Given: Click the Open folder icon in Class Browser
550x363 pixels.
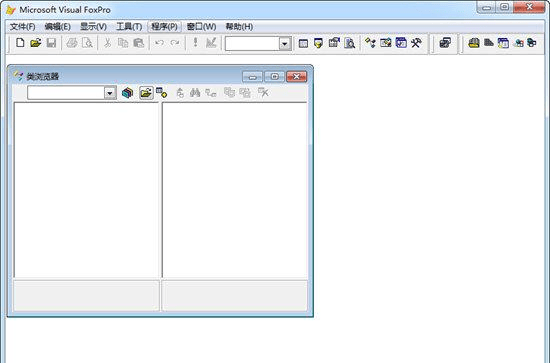Looking at the screenshot, I should pyautogui.click(x=146, y=93).
